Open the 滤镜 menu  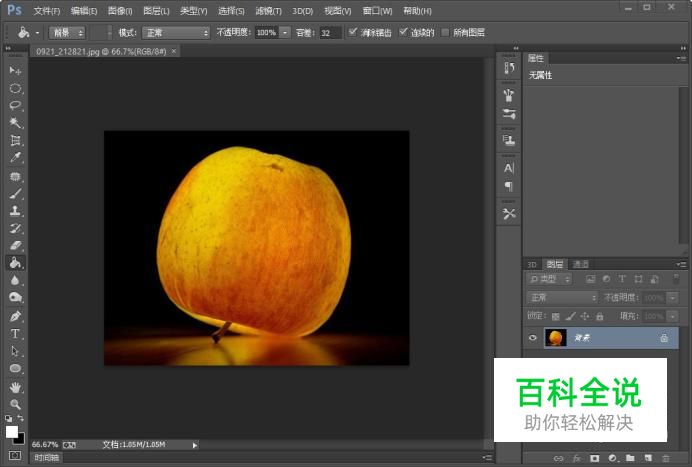click(x=269, y=10)
